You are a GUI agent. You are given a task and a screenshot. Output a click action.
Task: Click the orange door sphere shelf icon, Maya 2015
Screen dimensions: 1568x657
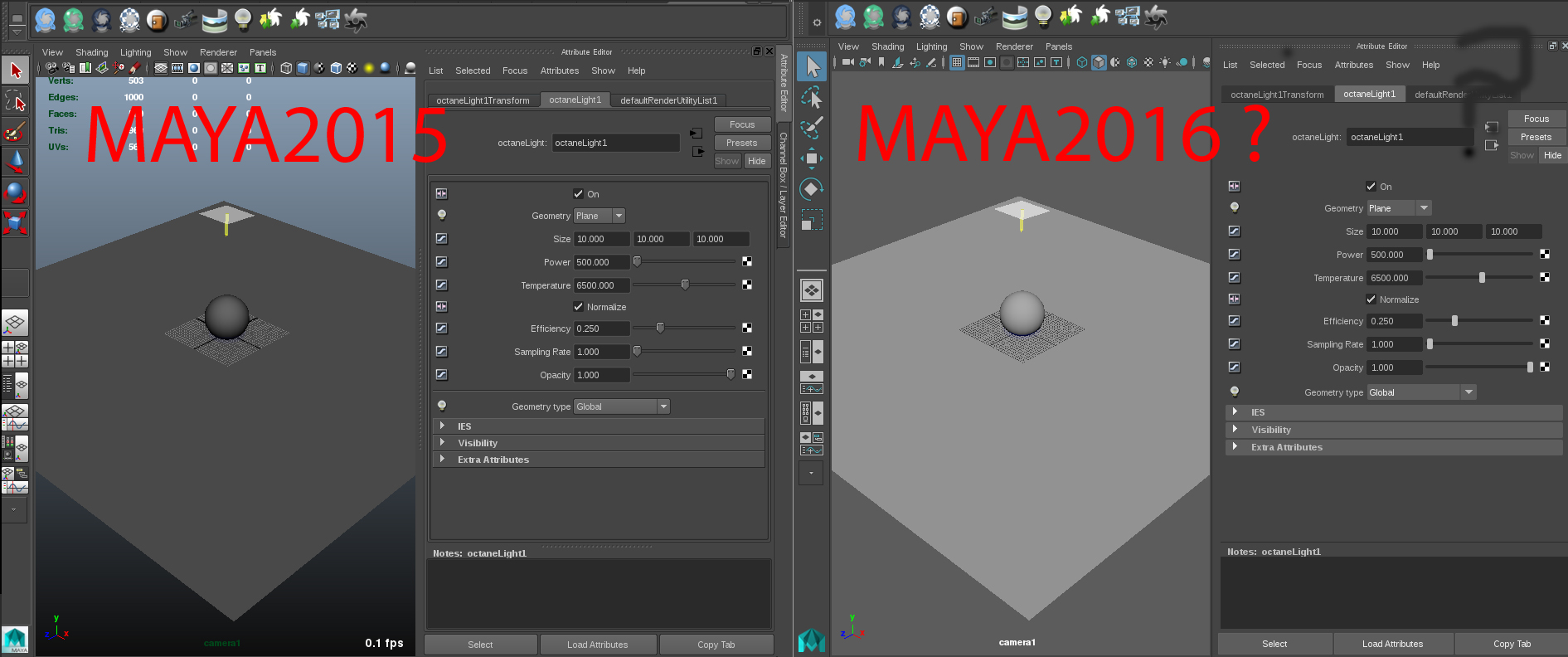coord(157,20)
